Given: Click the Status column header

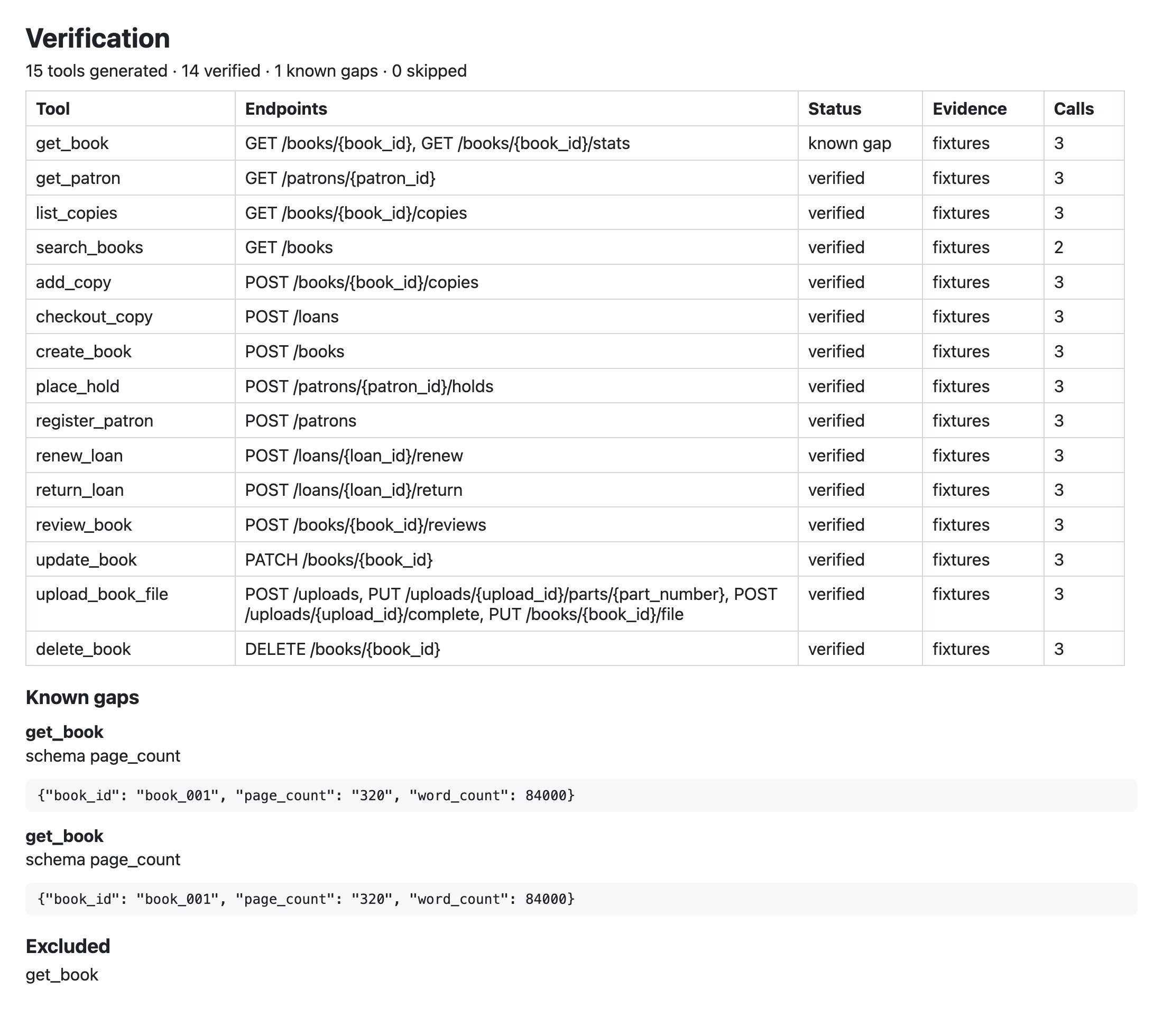Looking at the screenshot, I should point(860,109).
